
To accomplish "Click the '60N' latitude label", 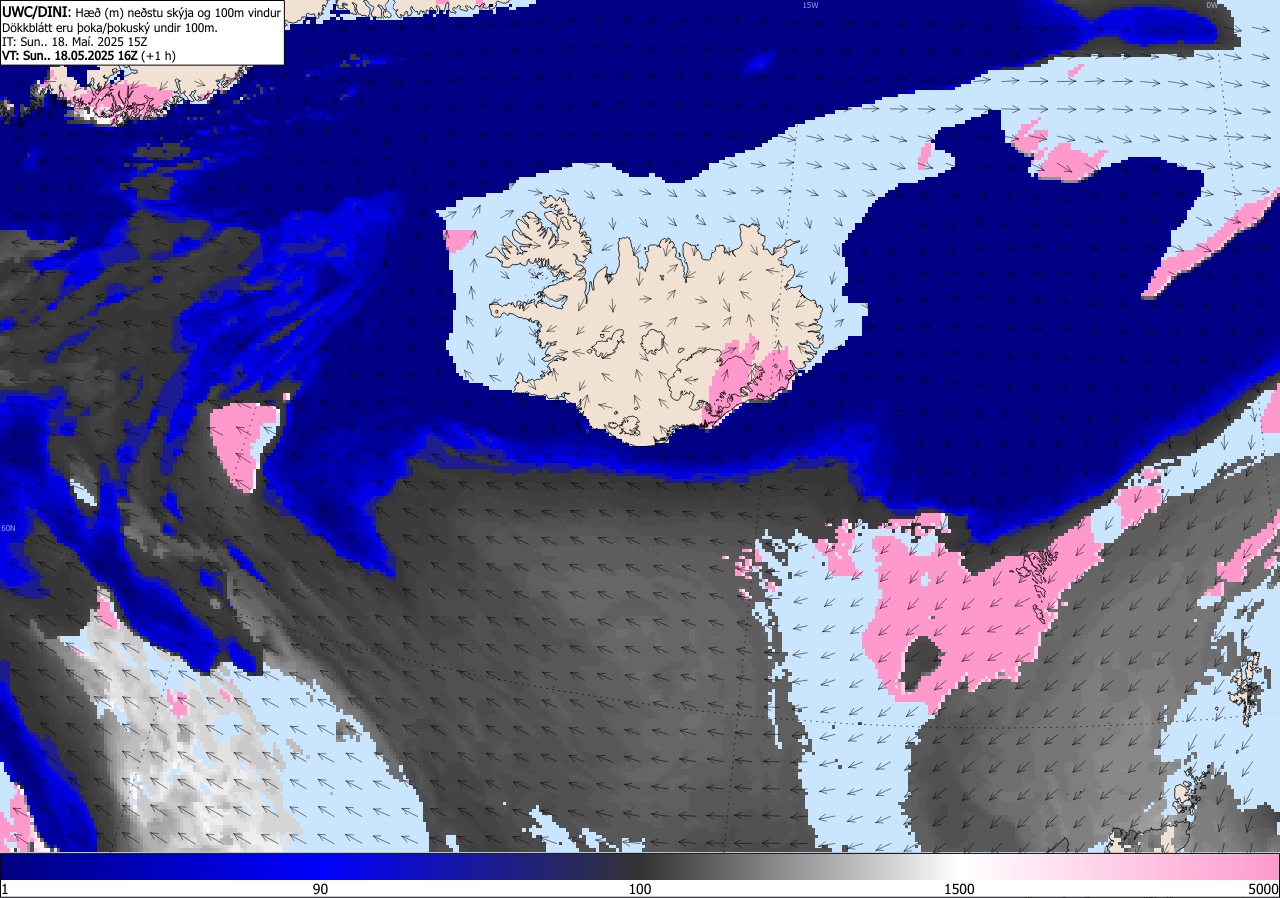I will point(8,528).
